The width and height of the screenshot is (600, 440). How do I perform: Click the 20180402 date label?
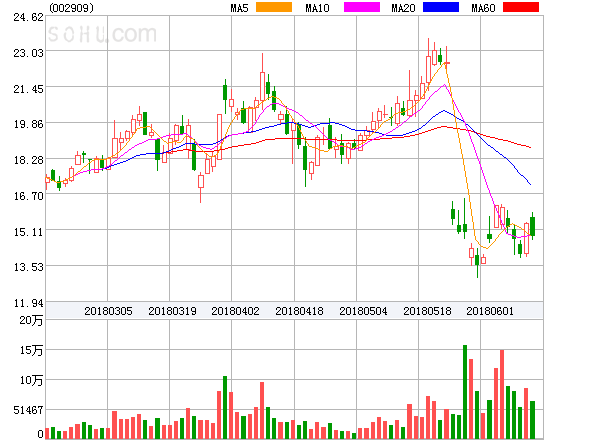[x=235, y=311]
